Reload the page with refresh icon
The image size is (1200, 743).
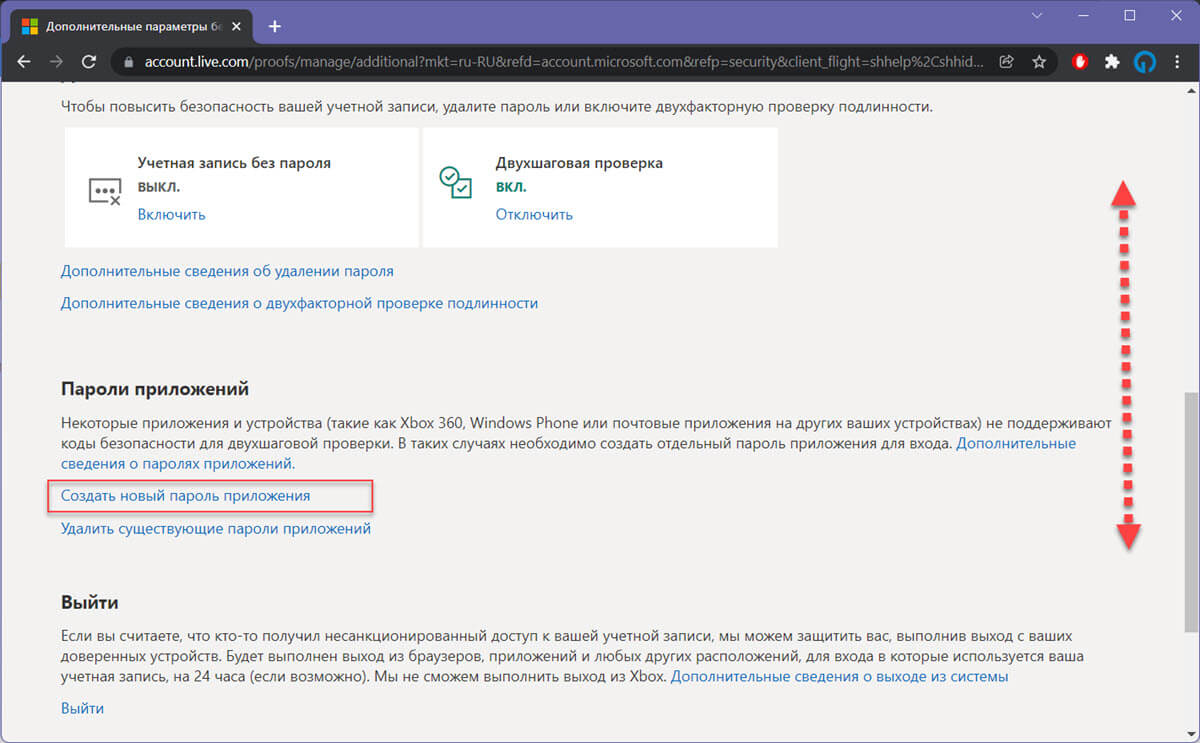point(89,62)
